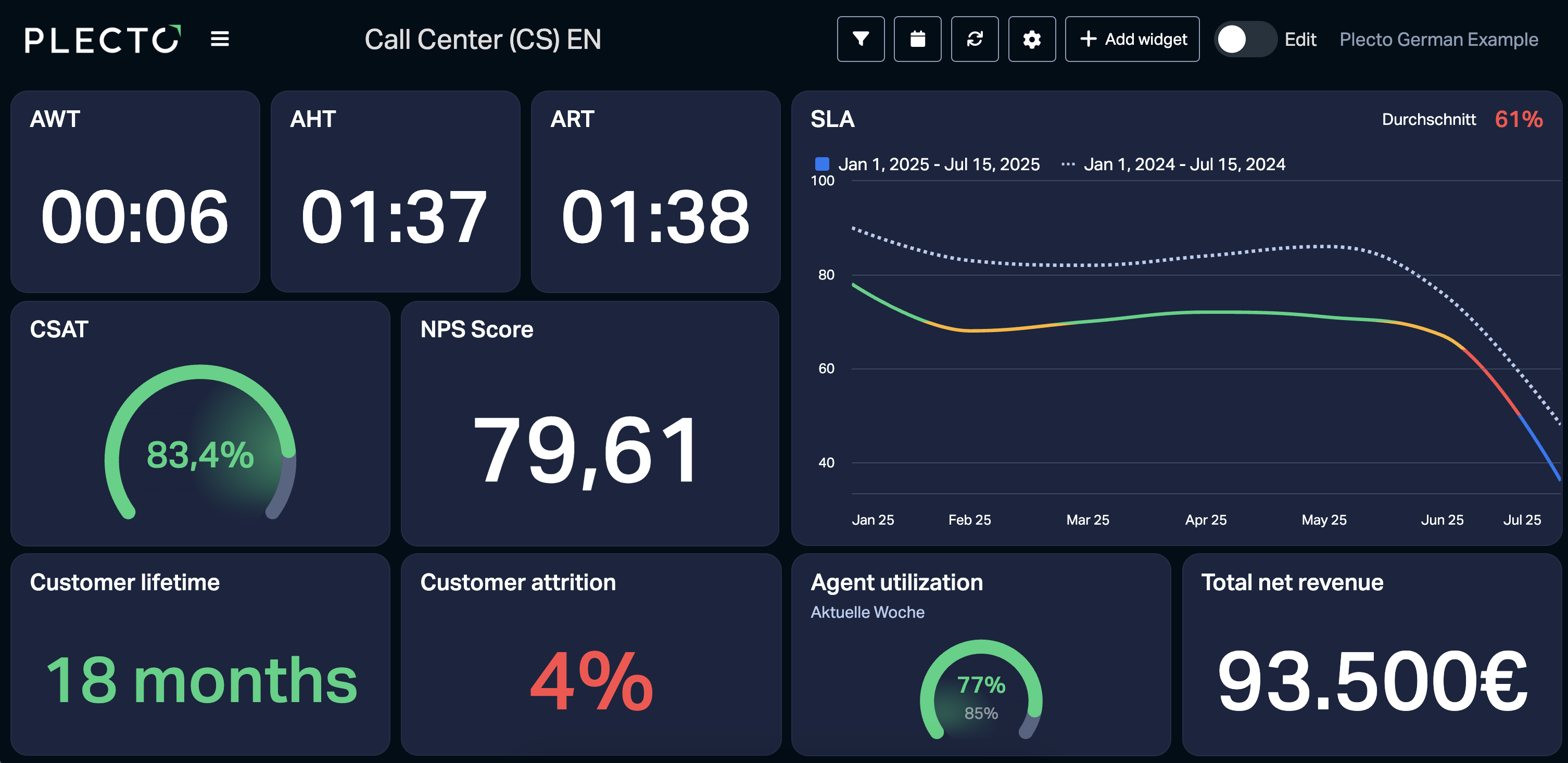Image resolution: width=1568 pixels, height=763 pixels.
Task: Click the Call Center (CS) EN title
Action: [x=483, y=40]
